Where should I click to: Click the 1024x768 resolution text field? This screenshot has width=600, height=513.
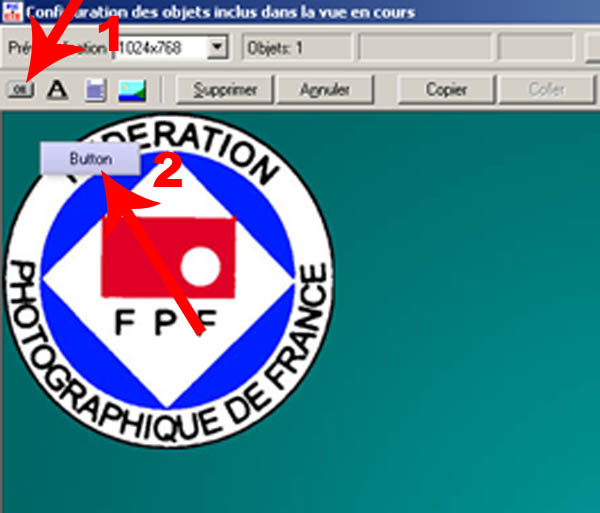[161, 48]
